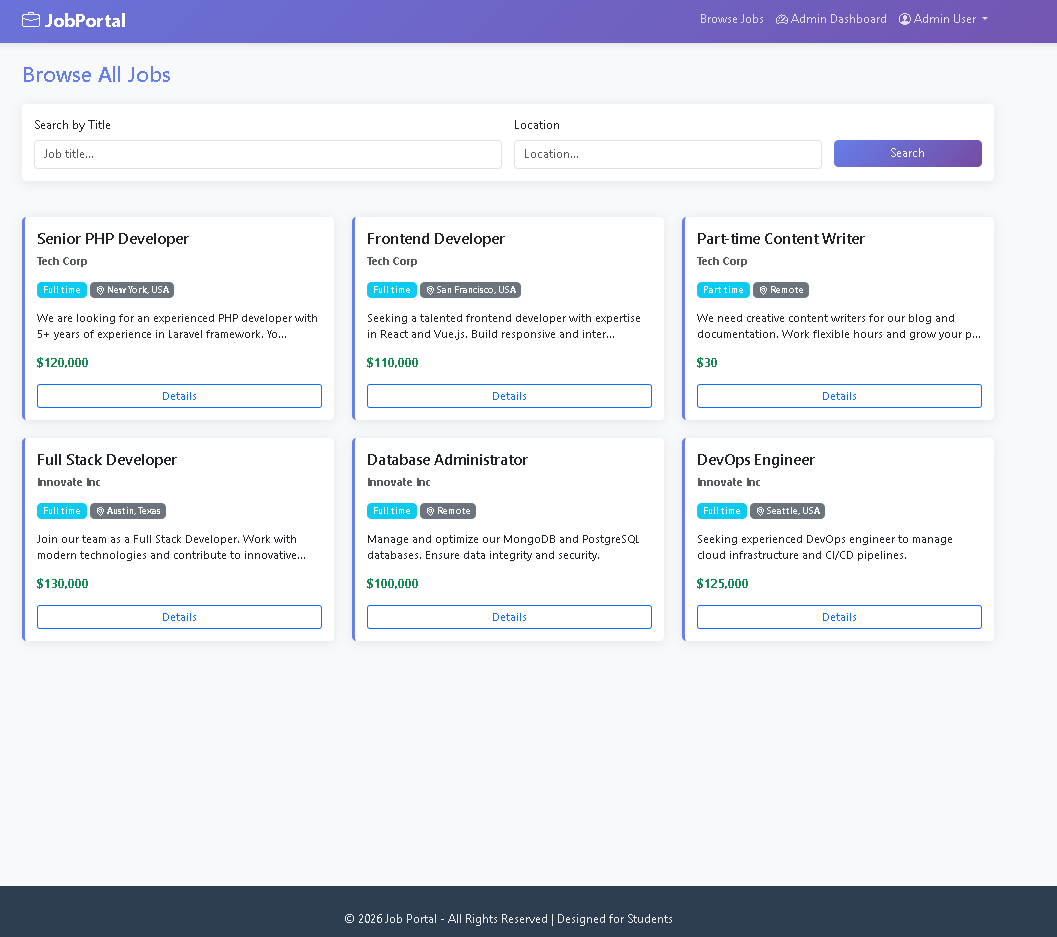Image resolution: width=1057 pixels, height=937 pixels.
Task: Click the Content Writer Remote location badge
Action: click(x=781, y=290)
